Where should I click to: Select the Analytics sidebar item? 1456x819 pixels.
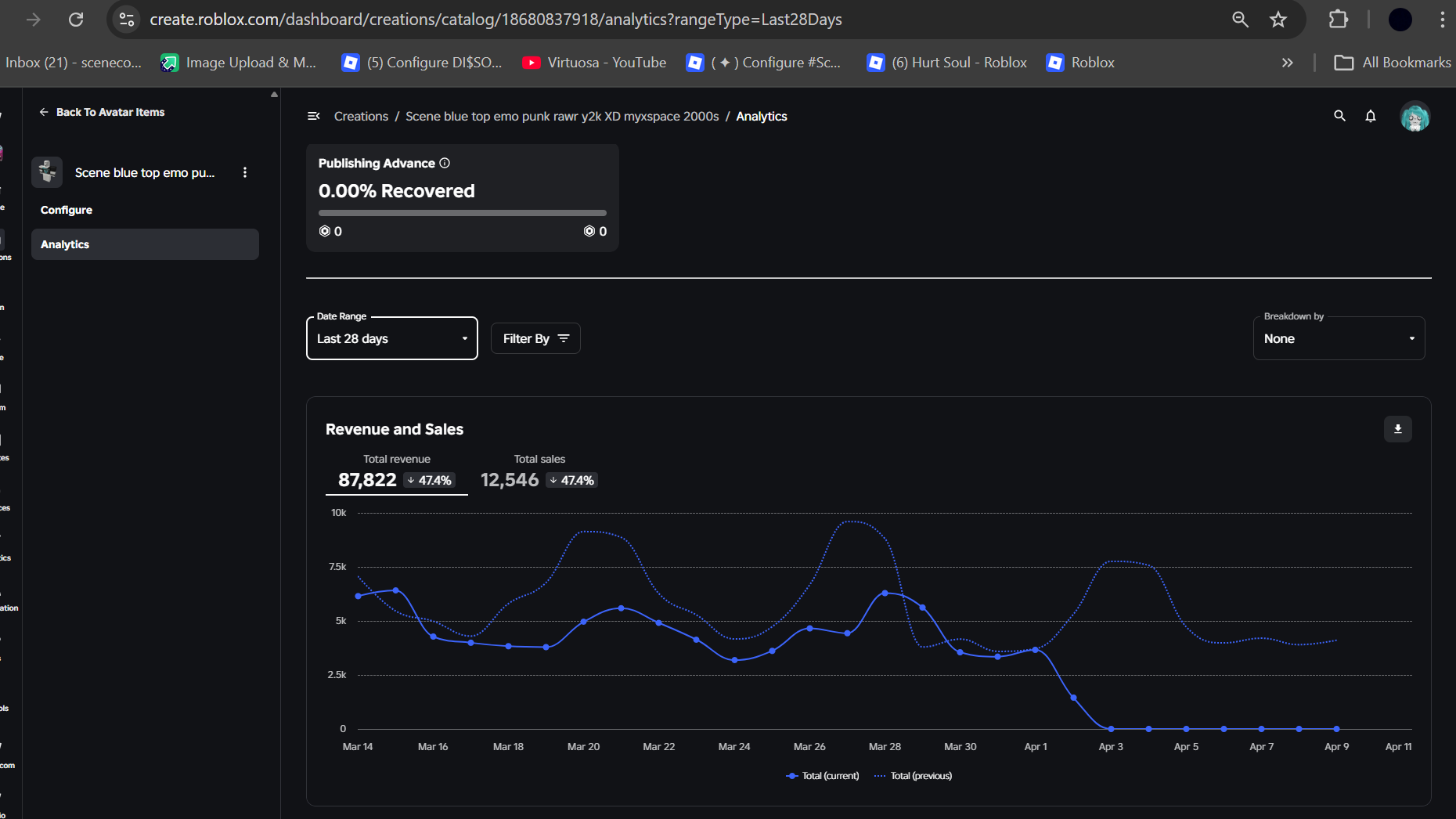click(145, 244)
